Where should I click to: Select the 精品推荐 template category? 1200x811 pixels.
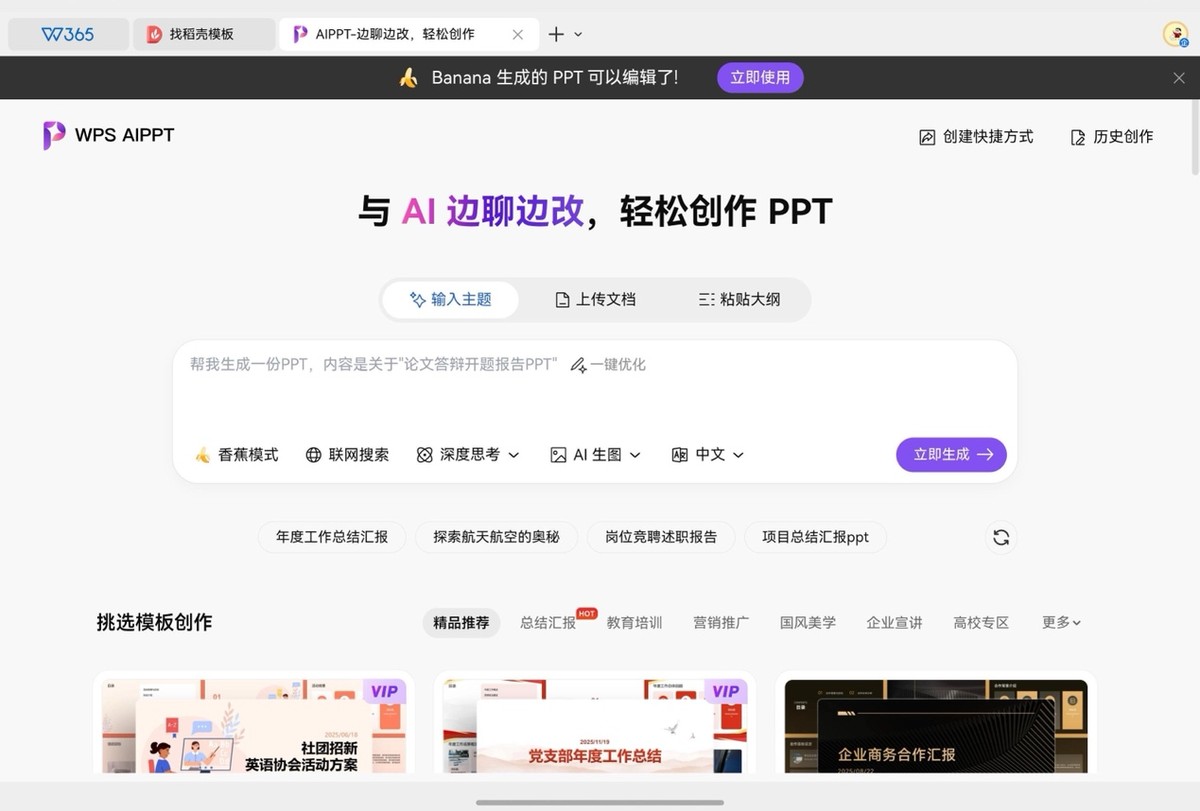(x=461, y=622)
